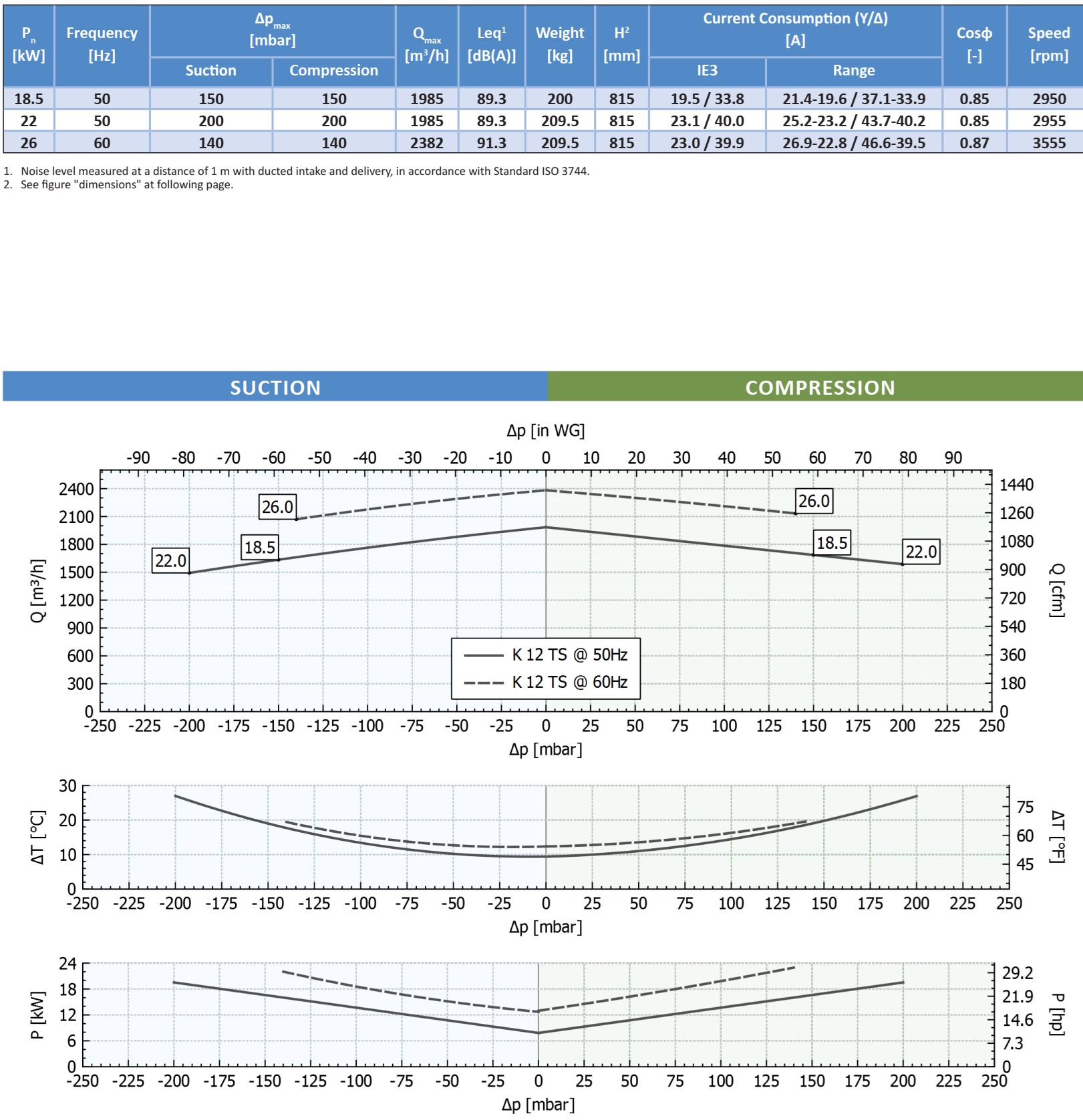Click the Current Consumption (Y/Δ) header
Image resolution: width=1083 pixels, height=1120 pixels.
[795, 29]
